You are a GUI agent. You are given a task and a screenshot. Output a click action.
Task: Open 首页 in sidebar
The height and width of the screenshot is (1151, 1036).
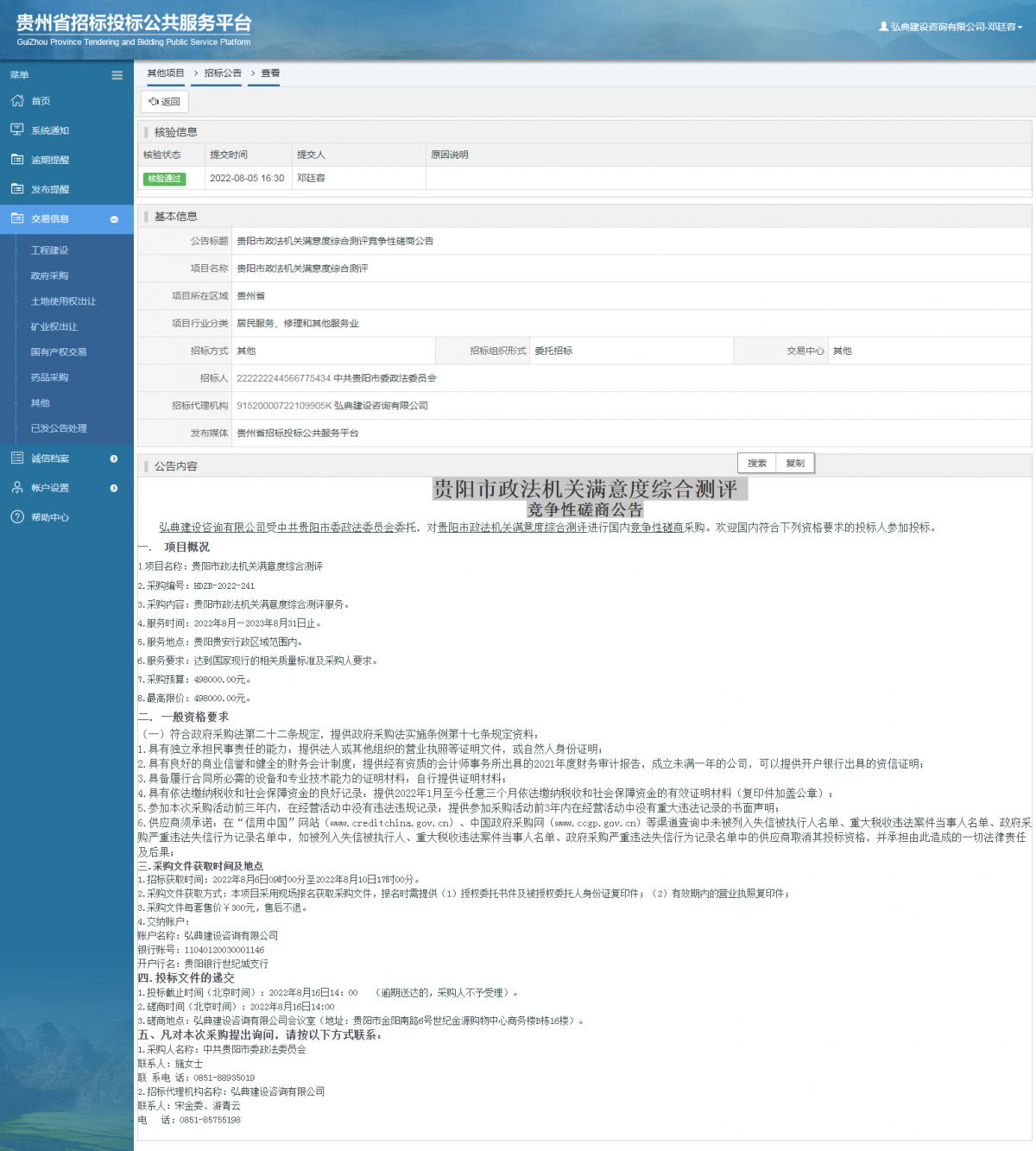tap(41, 101)
